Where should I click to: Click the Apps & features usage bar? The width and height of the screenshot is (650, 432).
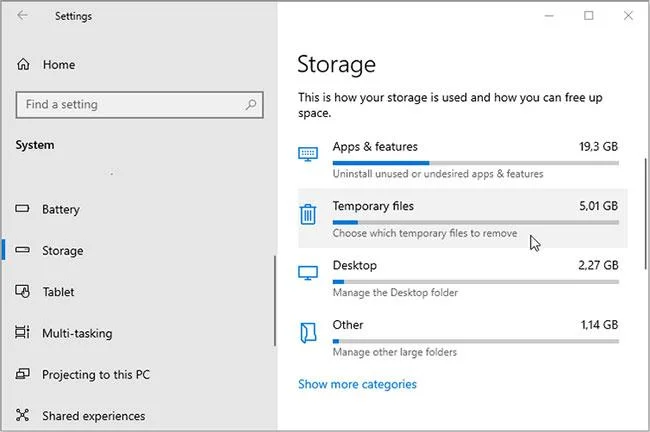(475, 163)
